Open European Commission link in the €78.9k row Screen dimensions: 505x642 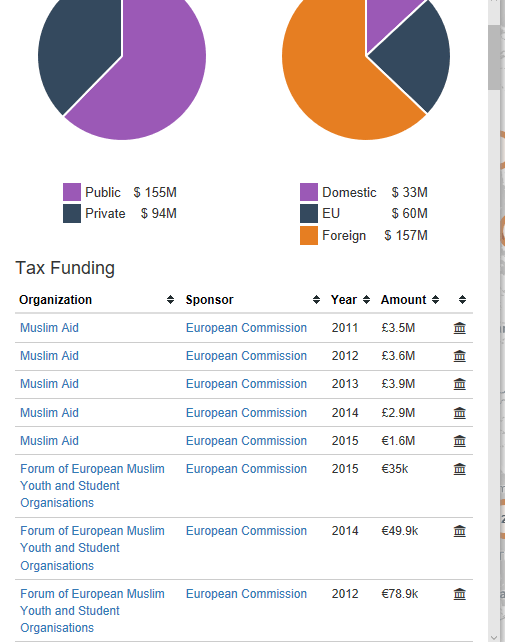[x=246, y=594]
